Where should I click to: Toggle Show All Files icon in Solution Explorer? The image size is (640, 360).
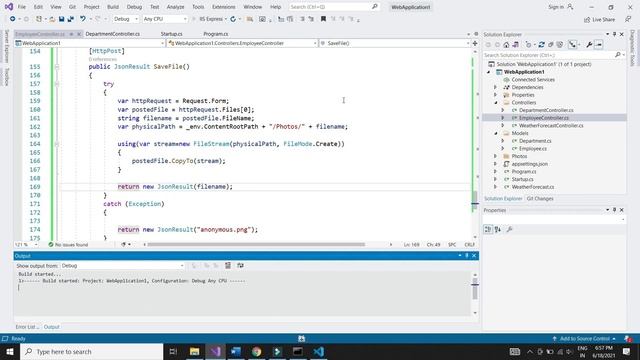point(560,44)
